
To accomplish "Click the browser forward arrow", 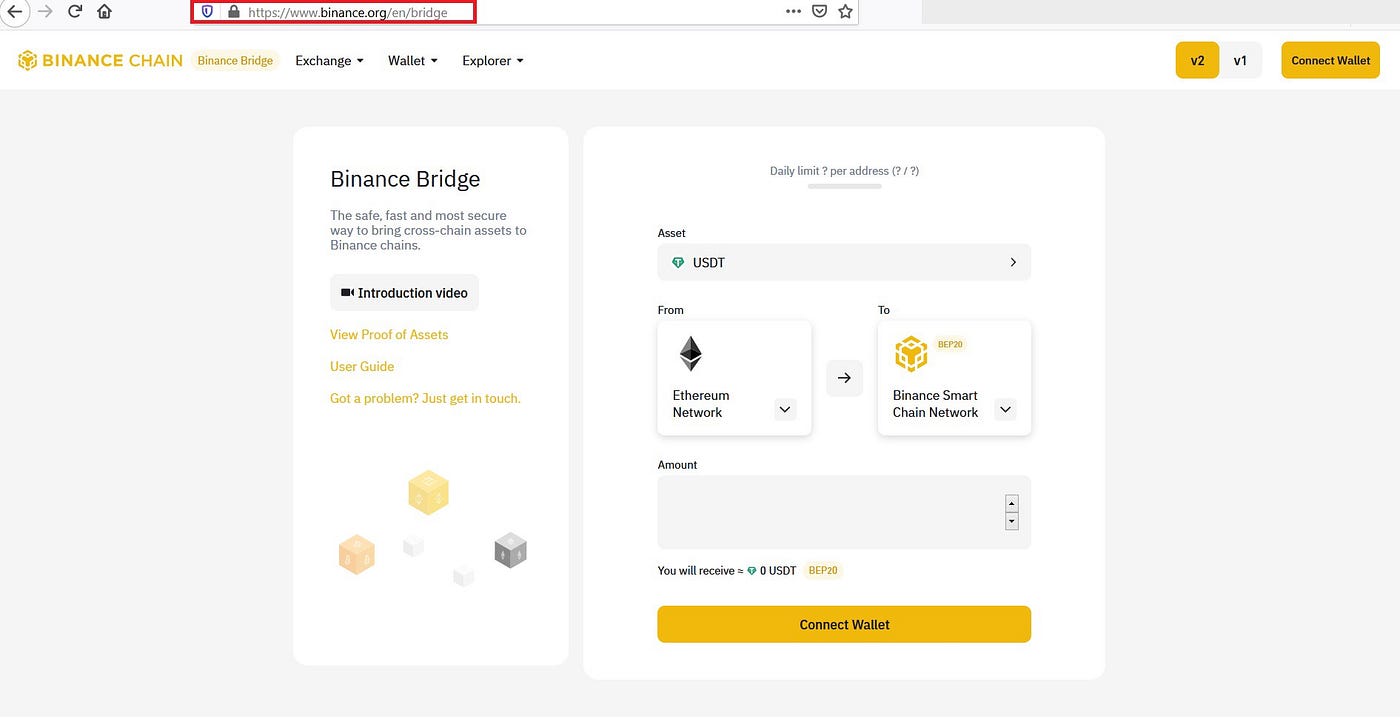I will pyautogui.click(x=44, y=12).
